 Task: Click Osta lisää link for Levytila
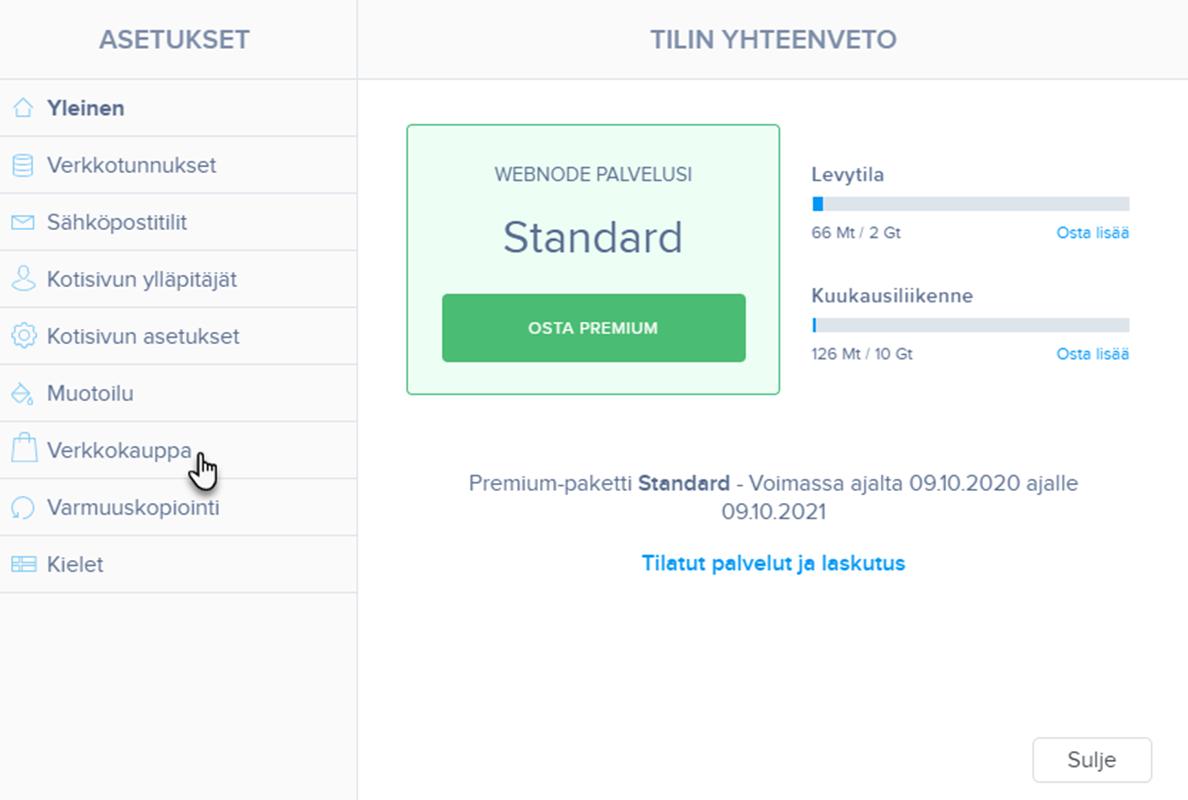[x=1092, y=233]
